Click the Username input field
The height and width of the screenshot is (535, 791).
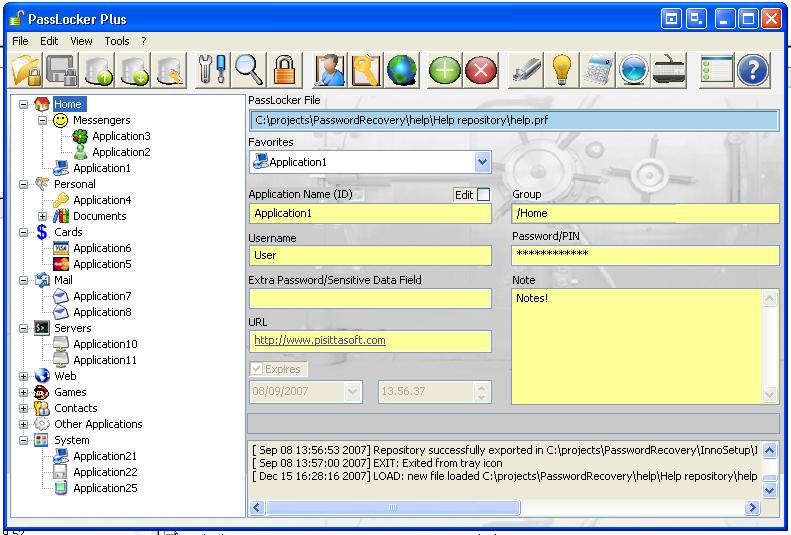(370, 255)
